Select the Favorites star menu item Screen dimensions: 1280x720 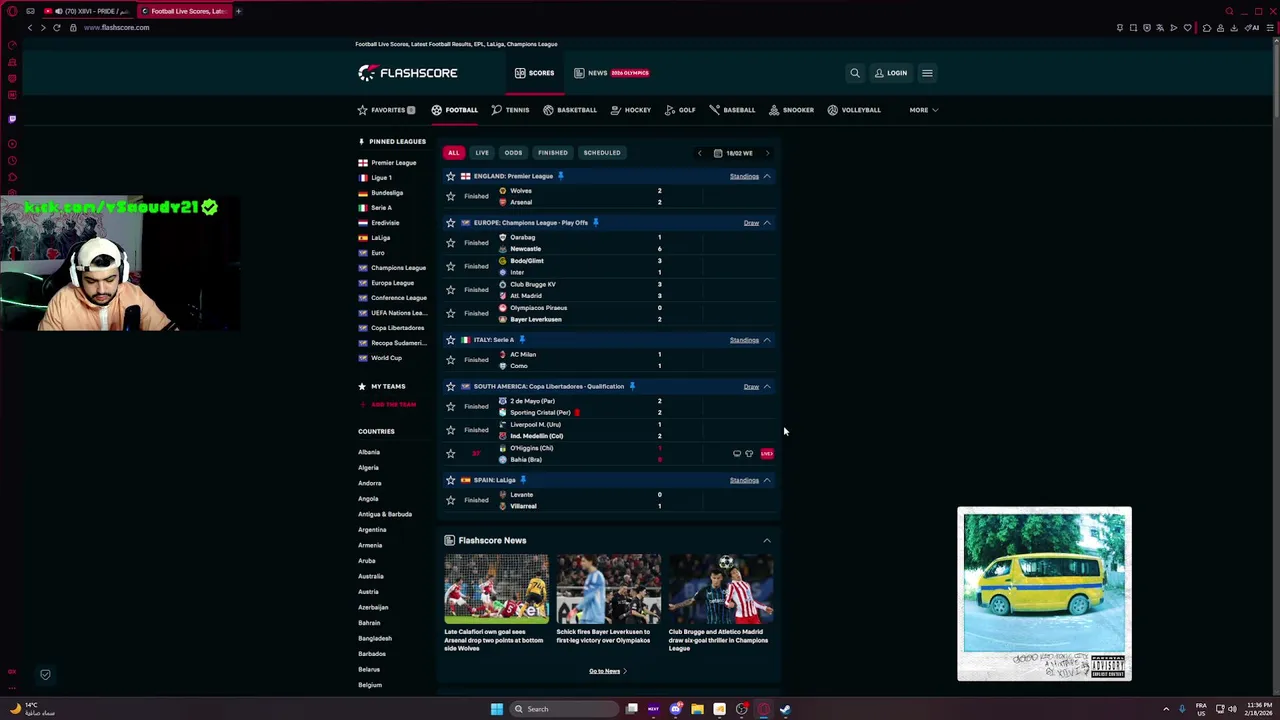(x=386, y=110)
